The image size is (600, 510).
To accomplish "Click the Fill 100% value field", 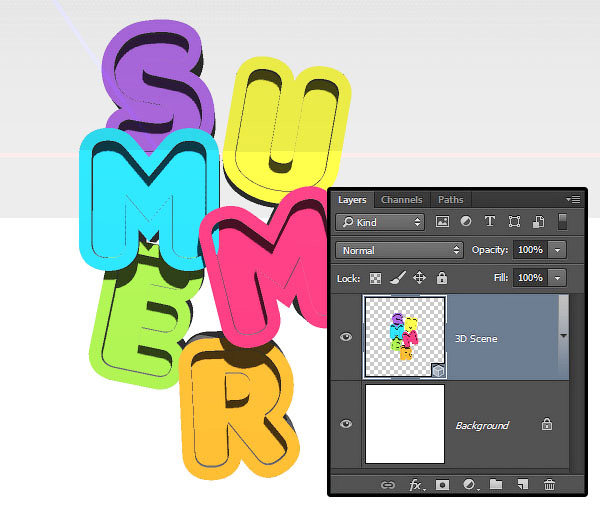I will [530, 278].
